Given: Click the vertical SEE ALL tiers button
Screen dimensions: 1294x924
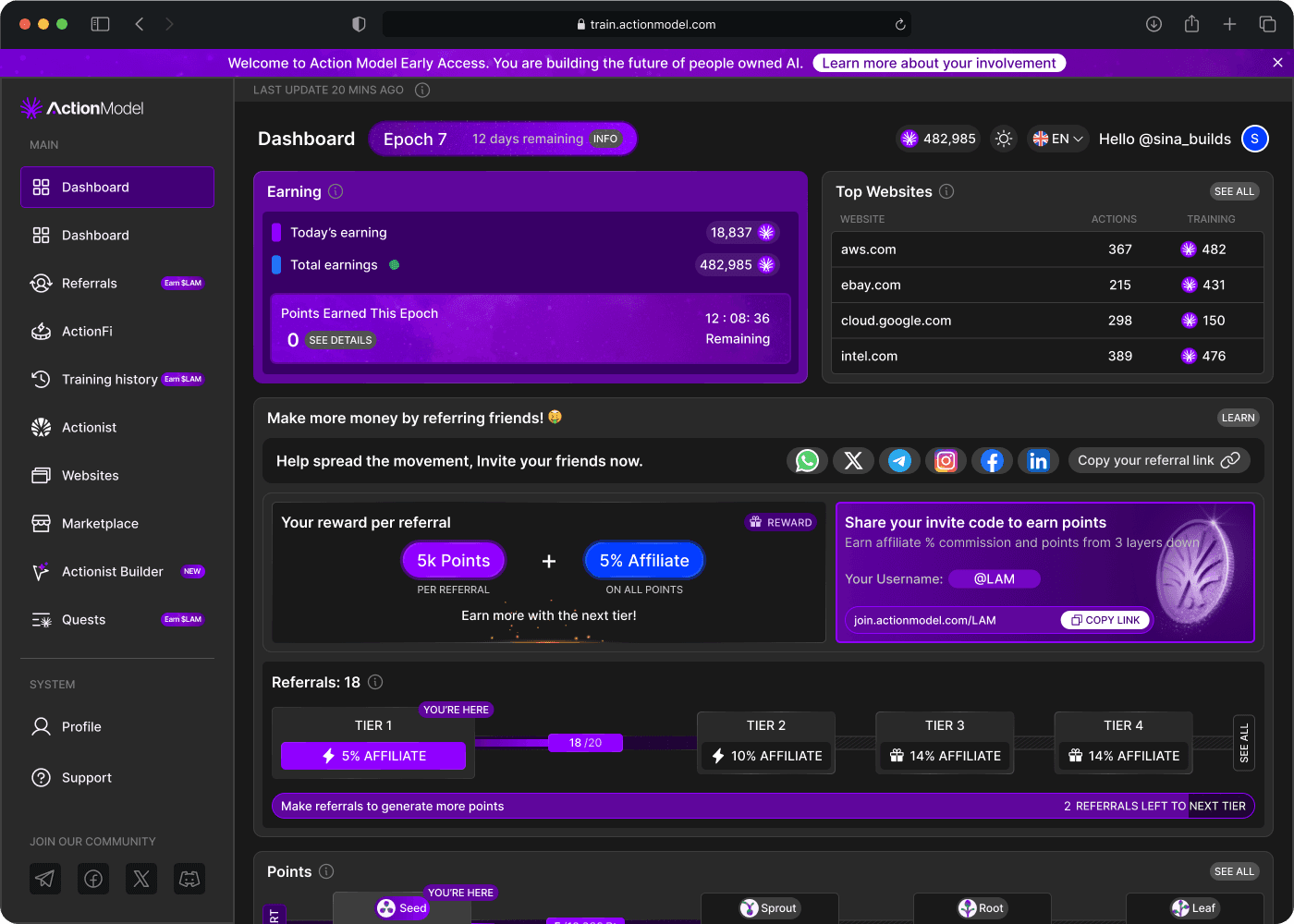Looking at the screenshot, I should pyautogui.click(x=1244, y=743).
